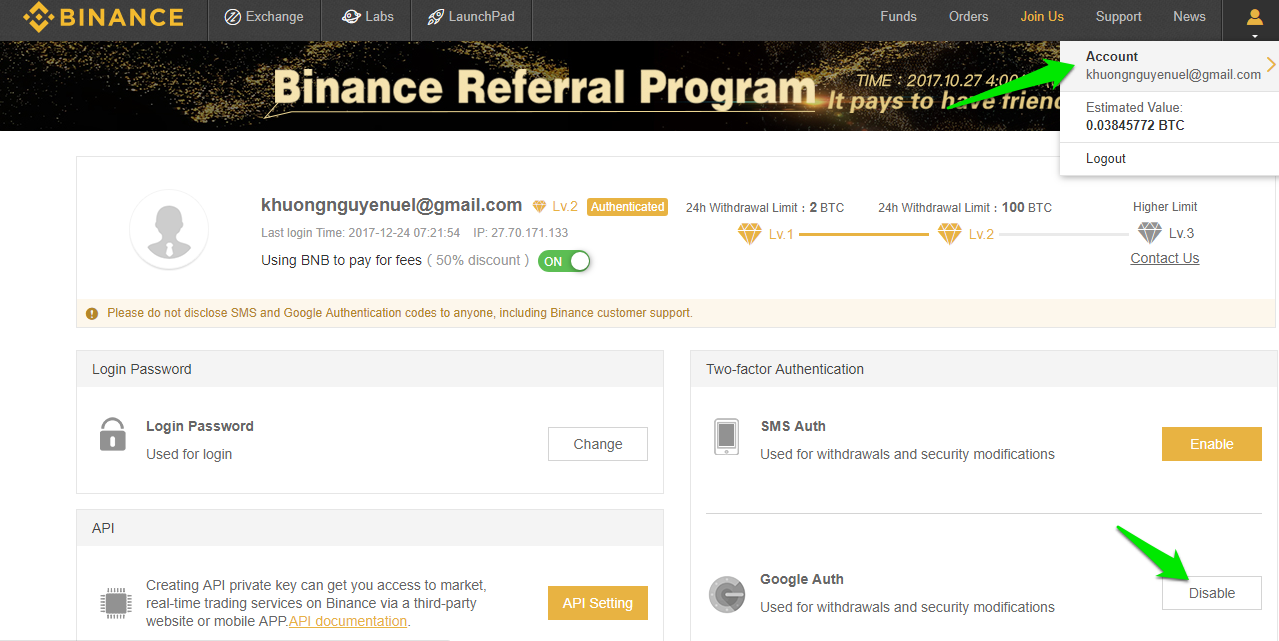Image resolution: width=1279 pixels, height=641 pixels.
Task: Open the Contact Us link
Action: click(1165, 258)
